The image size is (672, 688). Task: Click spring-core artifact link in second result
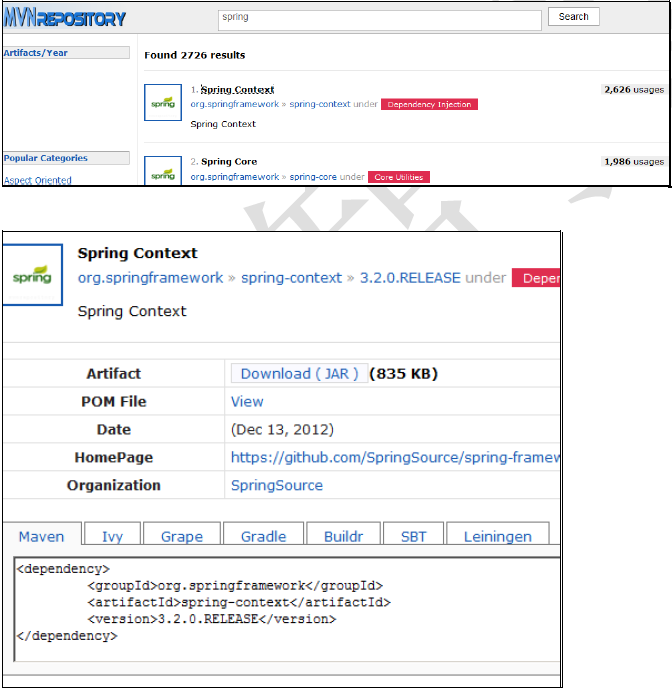click(313, 177)
